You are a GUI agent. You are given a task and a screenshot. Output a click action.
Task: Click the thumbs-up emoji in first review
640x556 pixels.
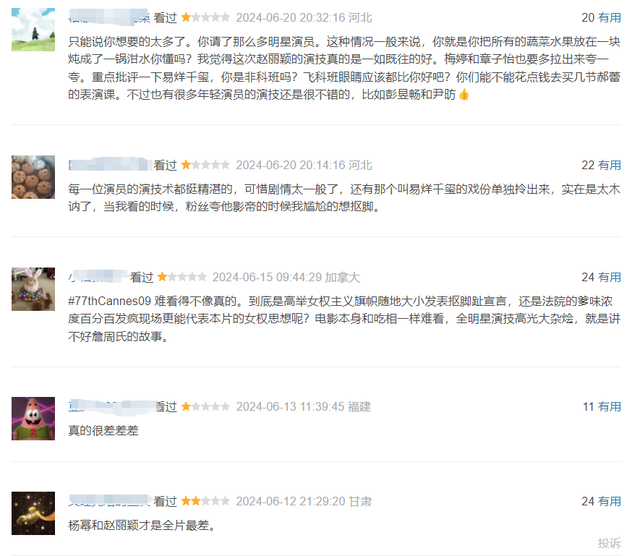coord(464,95)
